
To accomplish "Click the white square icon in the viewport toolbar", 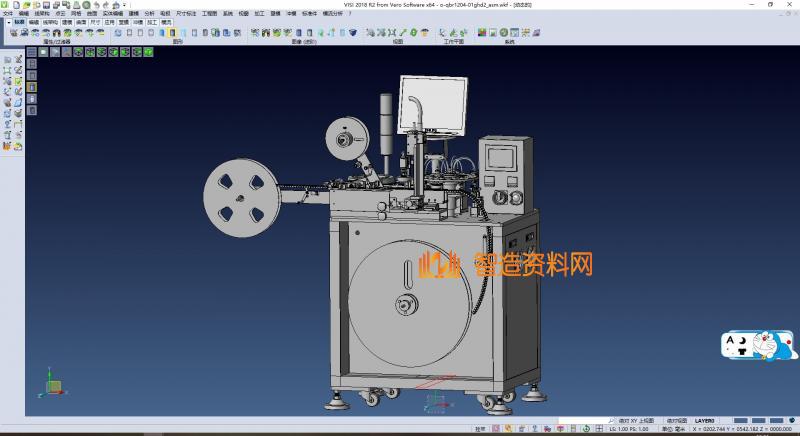I will (x=43, y=52).
